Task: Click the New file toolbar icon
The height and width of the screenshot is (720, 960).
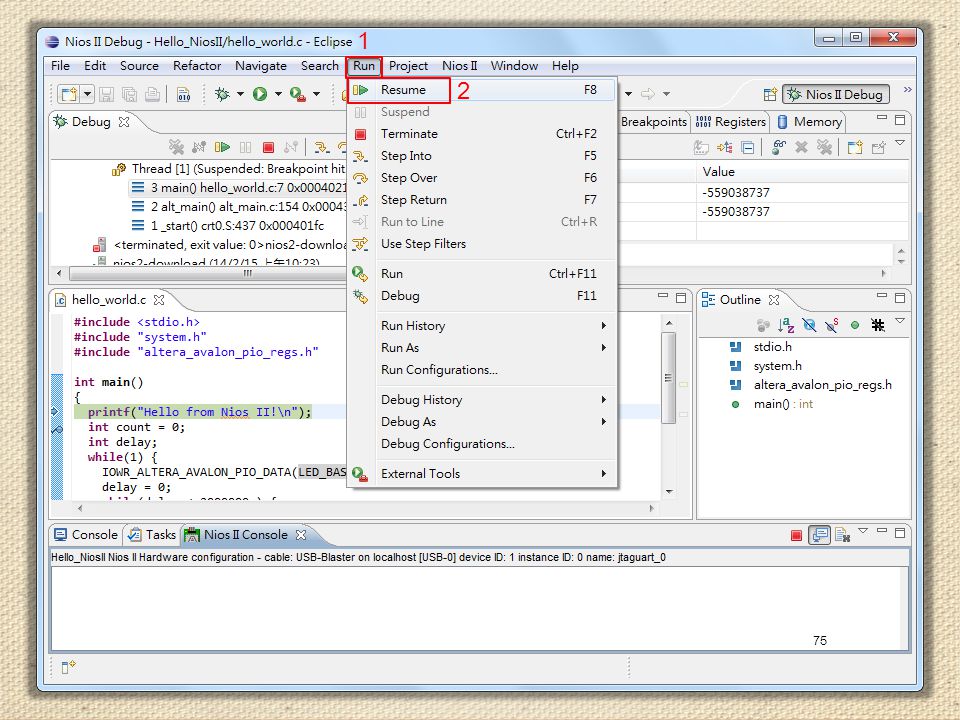Action: tap(69, 94)
